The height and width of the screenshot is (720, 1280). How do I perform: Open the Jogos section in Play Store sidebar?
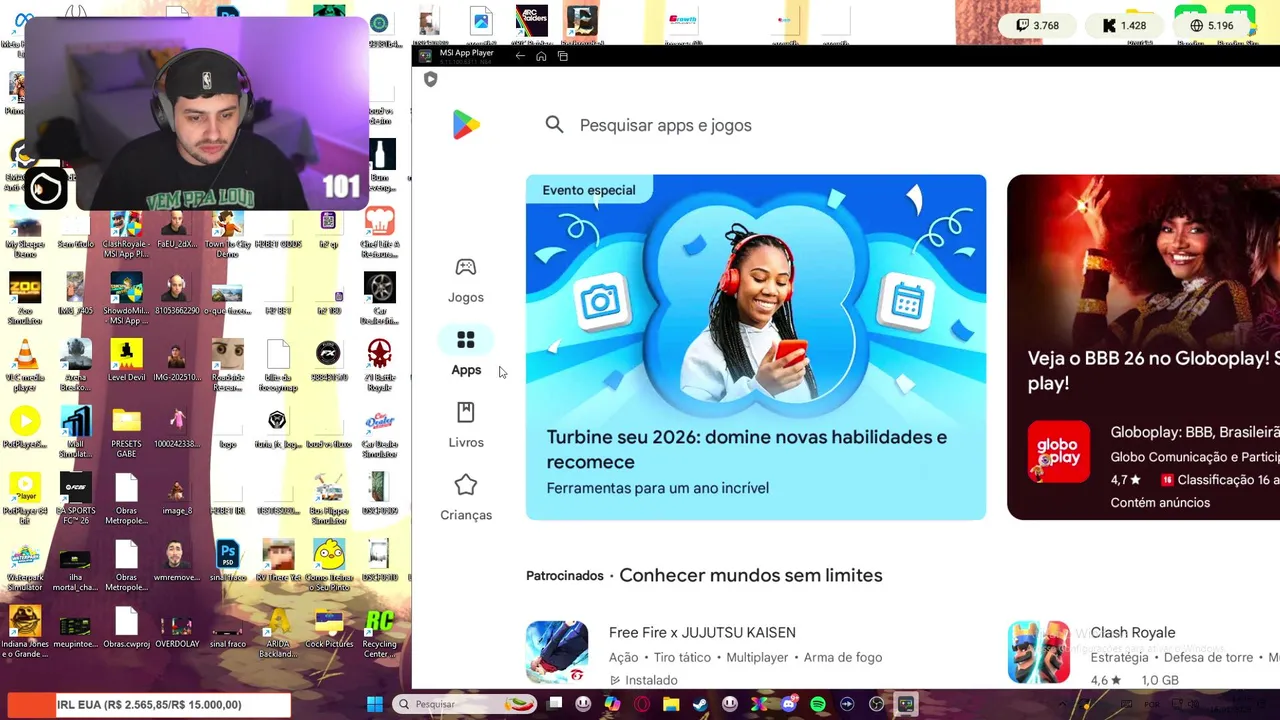click(466, 280)
